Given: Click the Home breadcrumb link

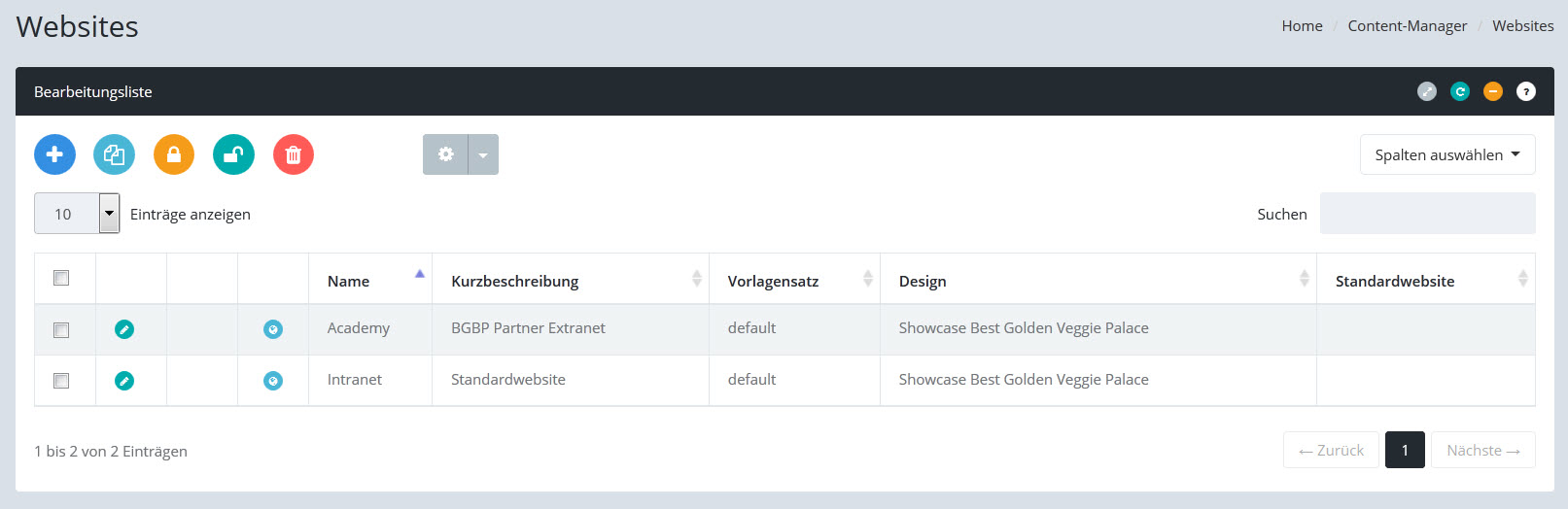Looking at the screenshot, I should pyautogui.click(x=1302, y=26).
